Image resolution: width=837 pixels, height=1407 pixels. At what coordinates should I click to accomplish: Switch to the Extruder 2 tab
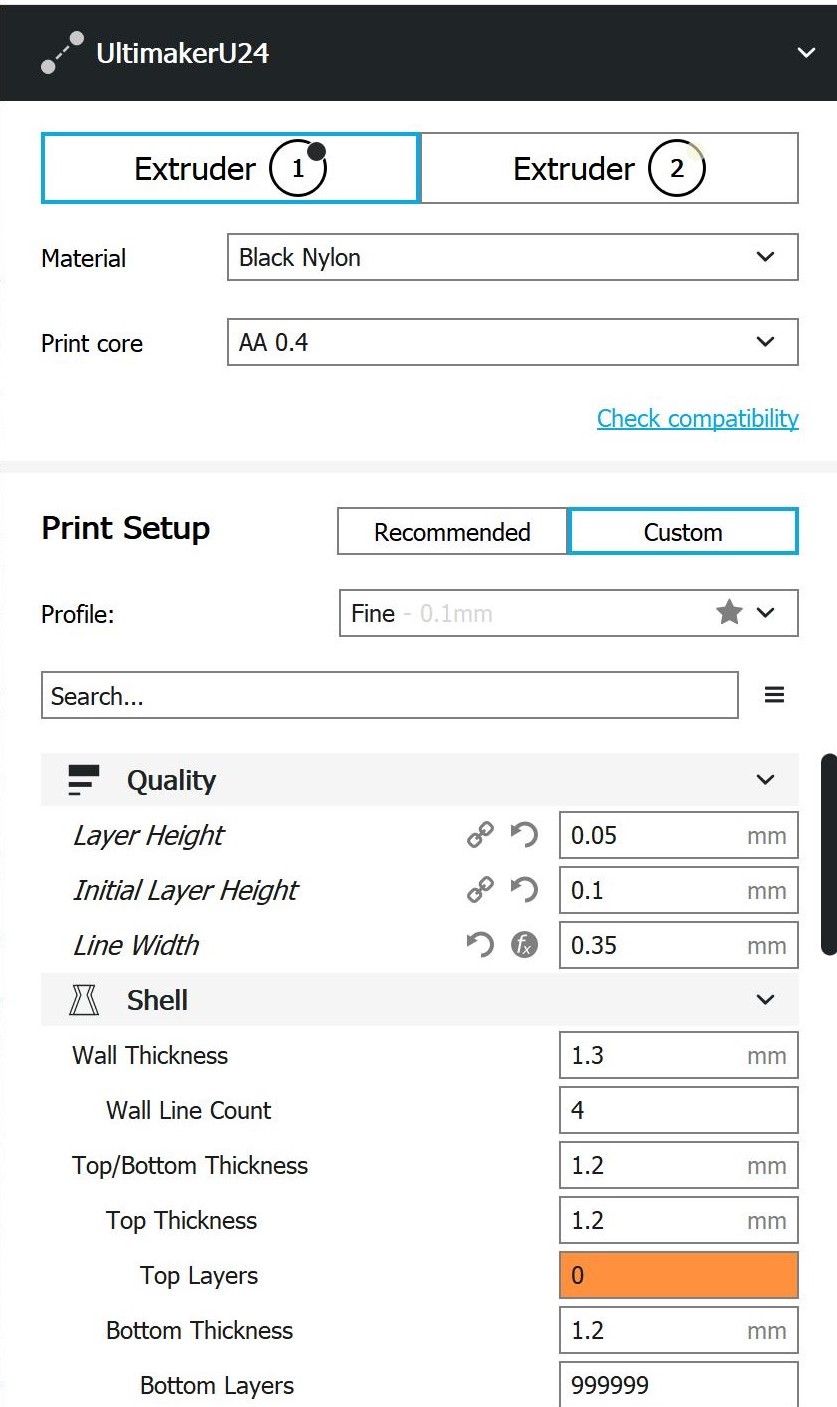click(609, 168)
